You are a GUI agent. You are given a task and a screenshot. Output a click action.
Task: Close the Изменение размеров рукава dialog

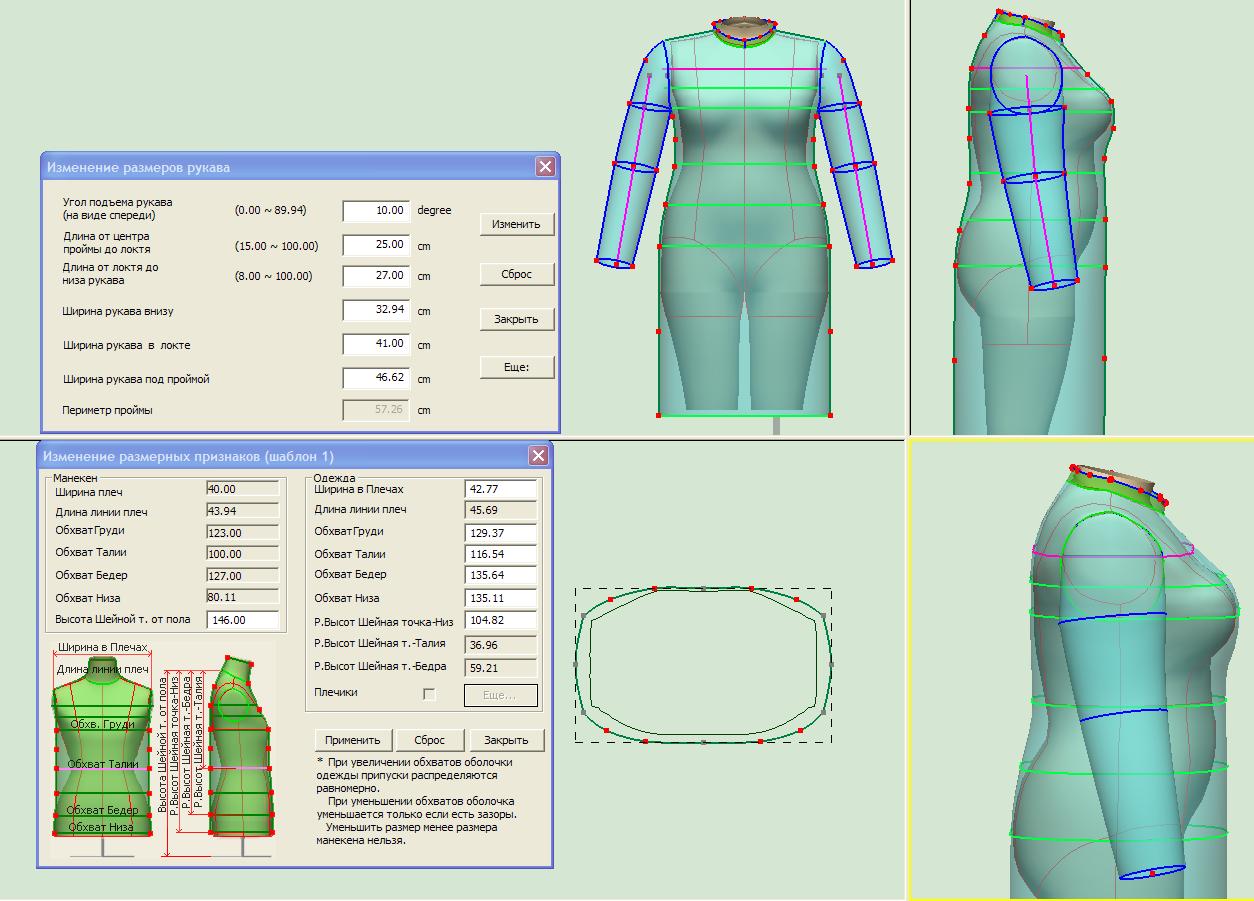[545, 167]
